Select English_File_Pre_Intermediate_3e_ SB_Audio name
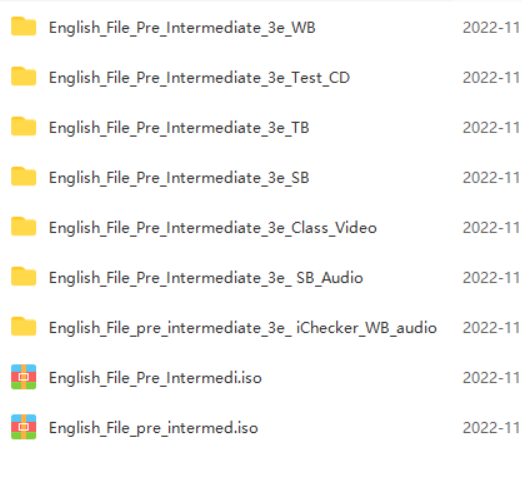Viewport: 522px width, 489px height. tap(206, 278)
